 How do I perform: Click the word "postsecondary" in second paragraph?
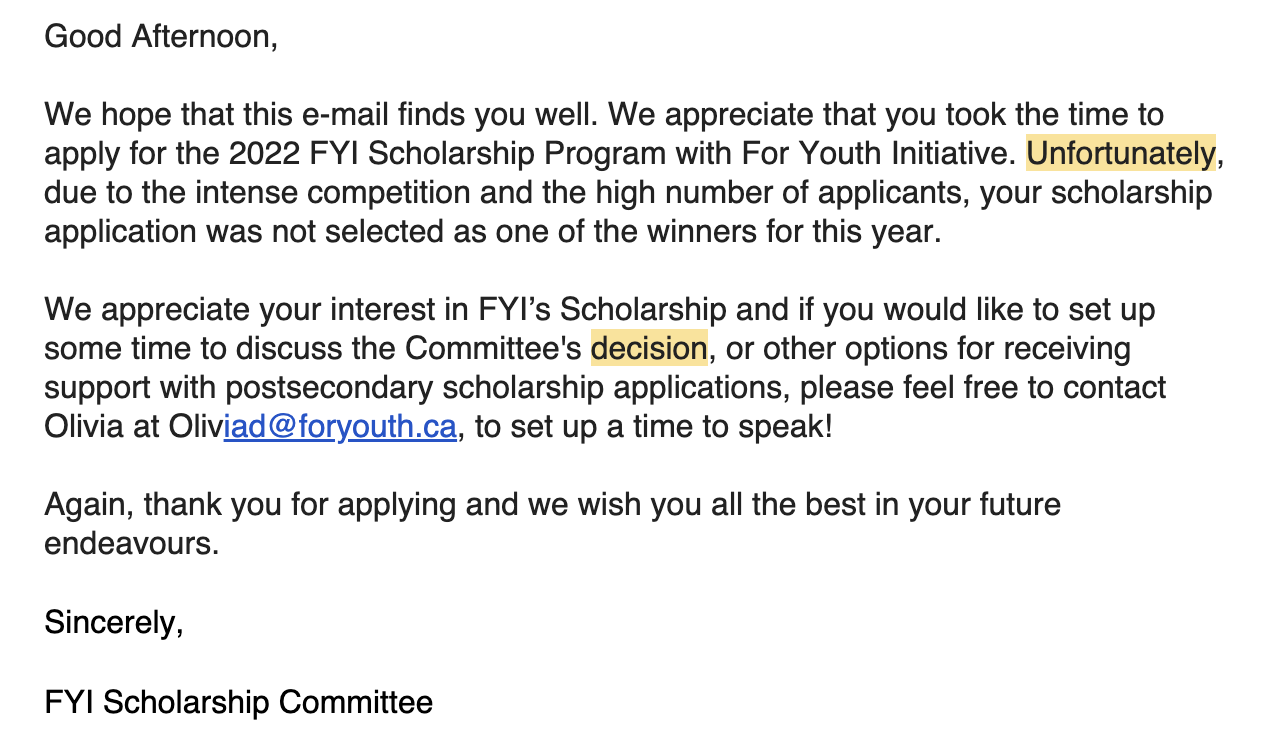[341, 388]
